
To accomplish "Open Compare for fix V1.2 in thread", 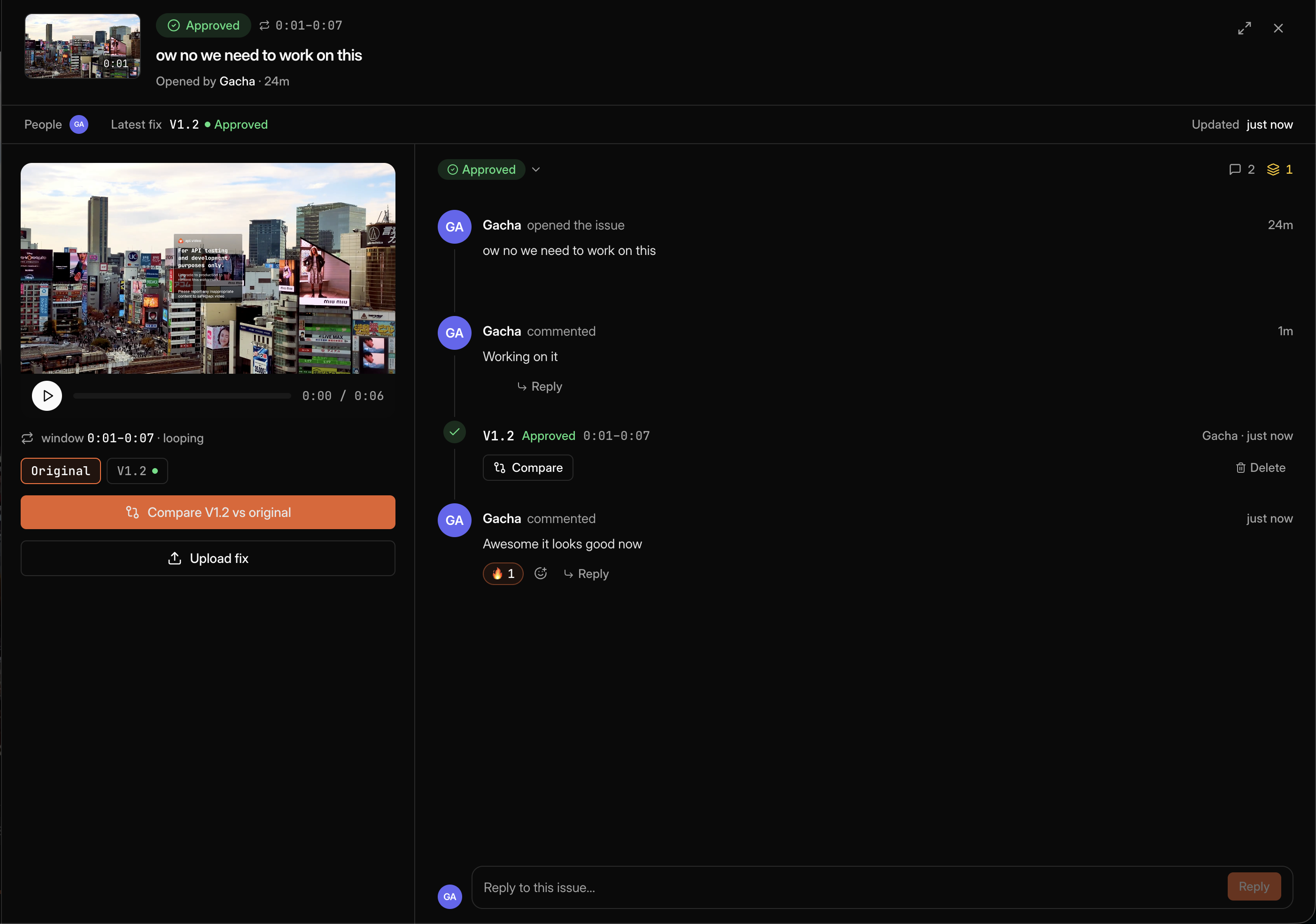I will pos(528,468).
